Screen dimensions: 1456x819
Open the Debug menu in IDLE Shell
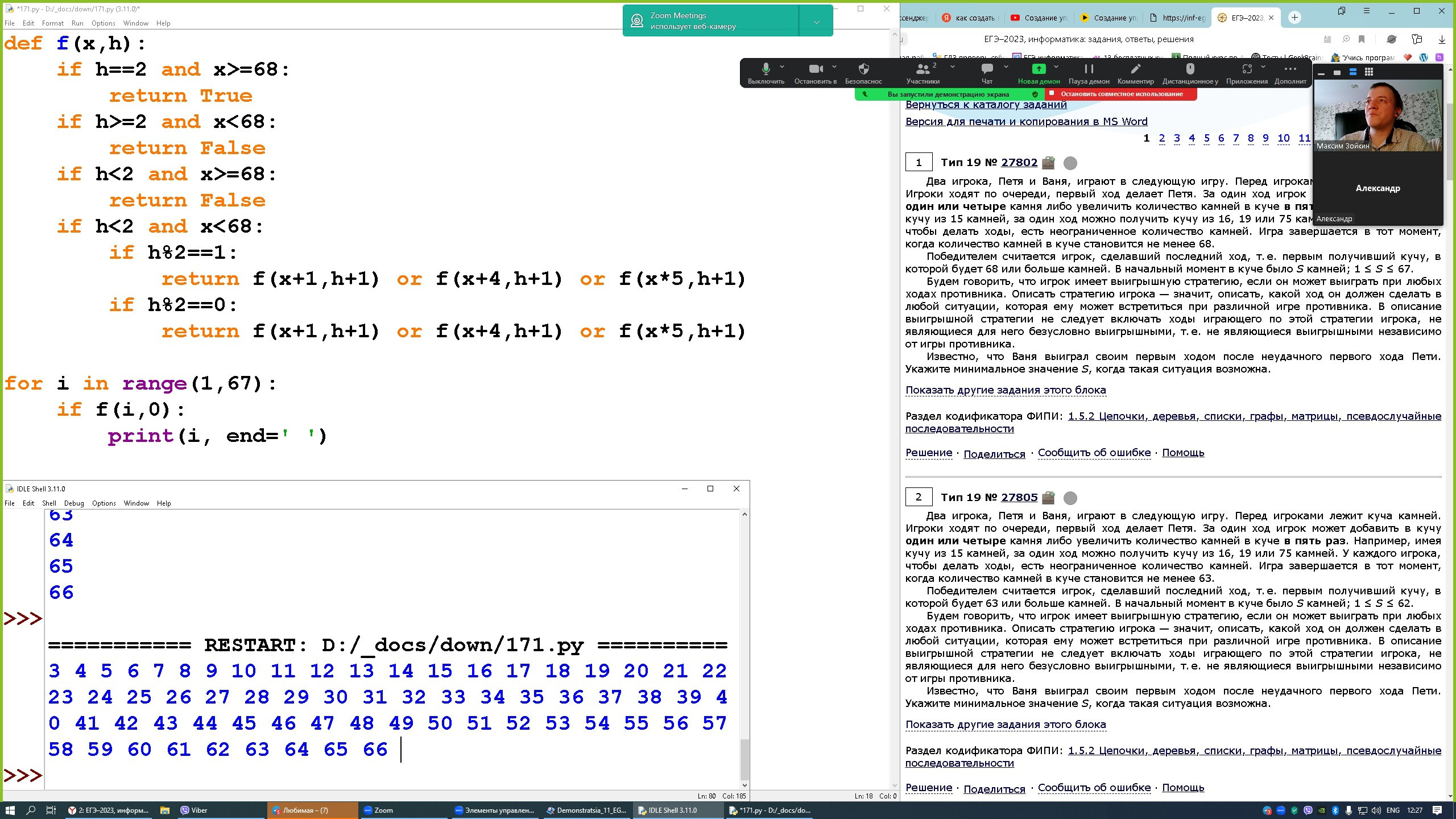click(74, 503)
